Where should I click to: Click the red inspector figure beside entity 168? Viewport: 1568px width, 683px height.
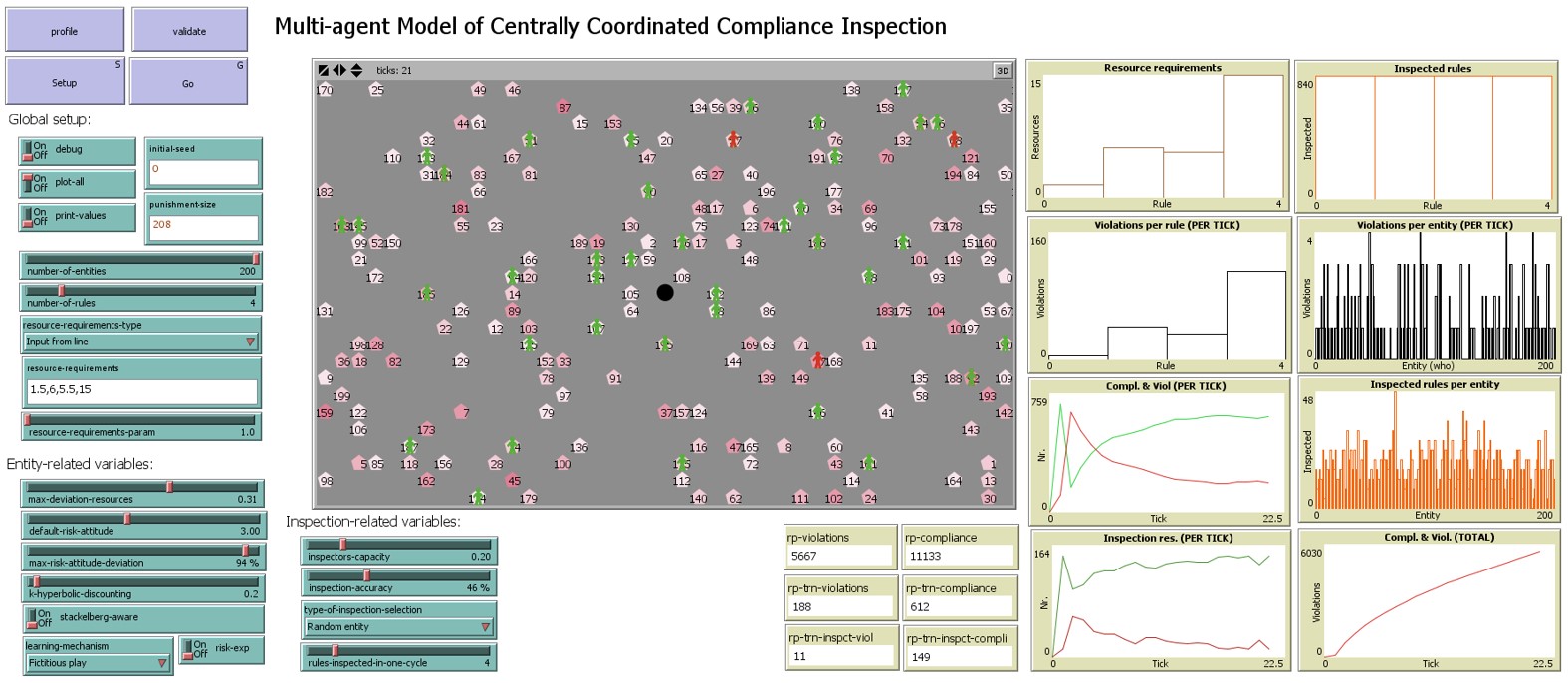pos(818,360)
